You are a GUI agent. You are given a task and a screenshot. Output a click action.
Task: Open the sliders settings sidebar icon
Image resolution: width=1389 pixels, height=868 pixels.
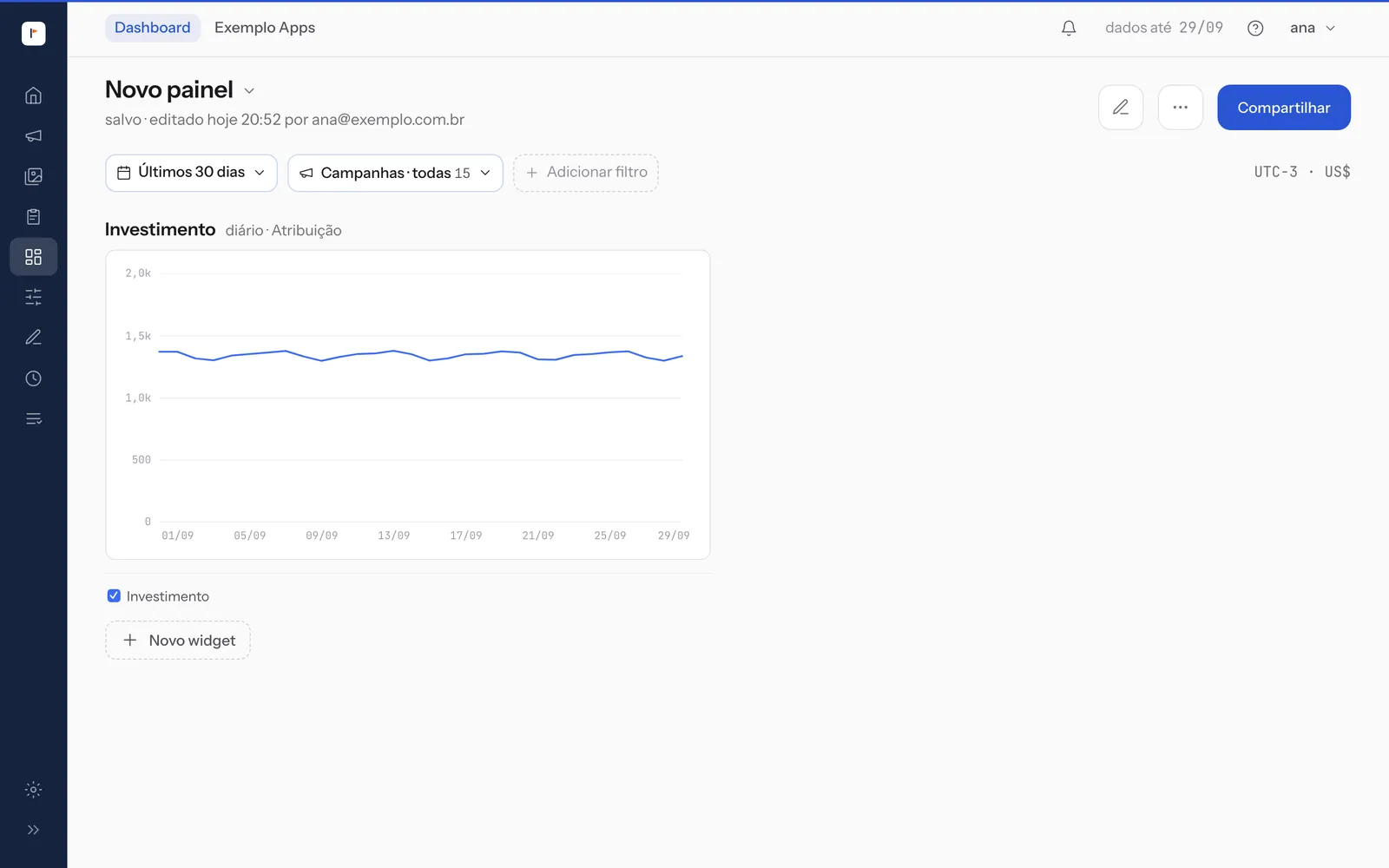(x=33, y=297)
